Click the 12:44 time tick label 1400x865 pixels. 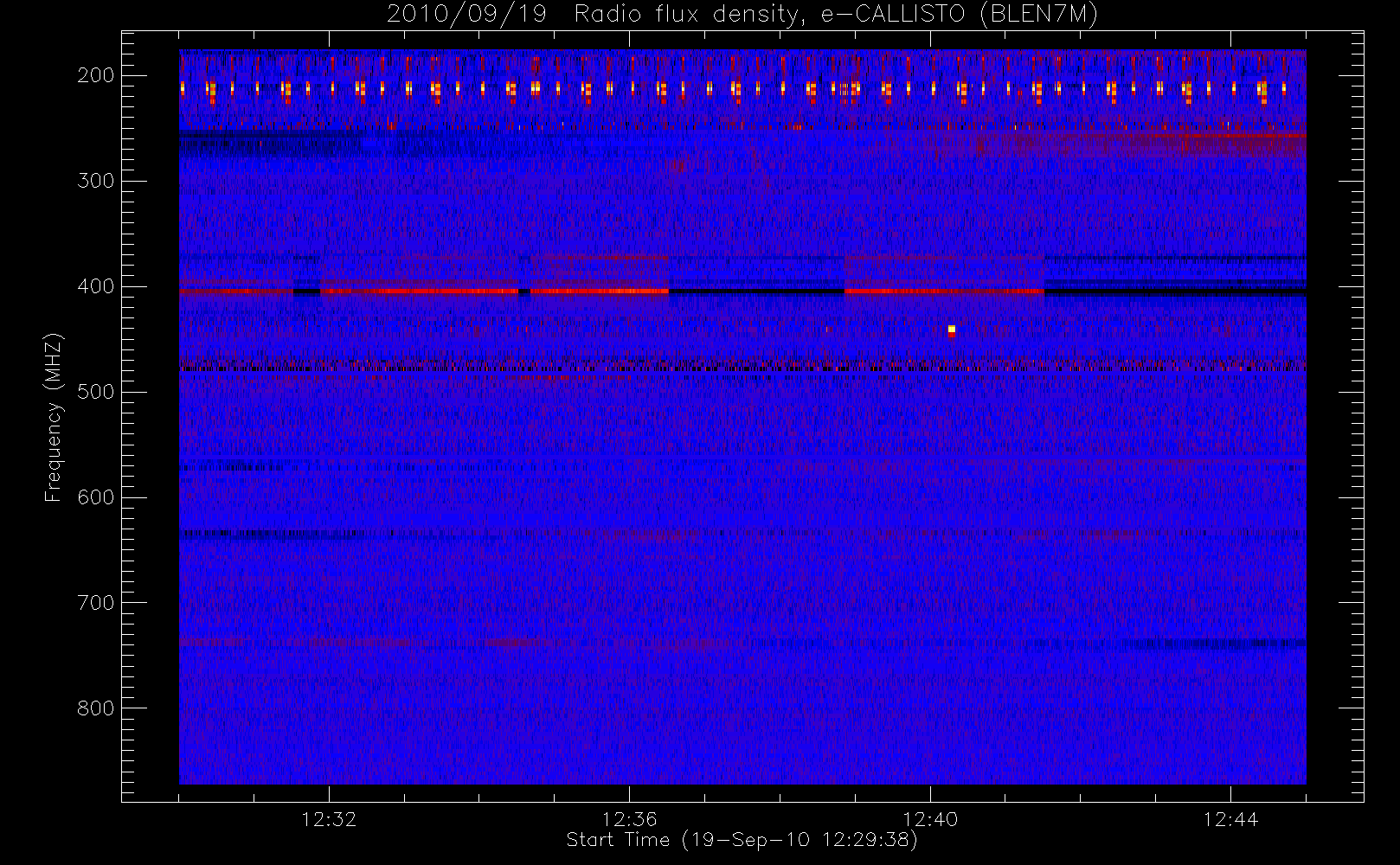pos(1230,819)
